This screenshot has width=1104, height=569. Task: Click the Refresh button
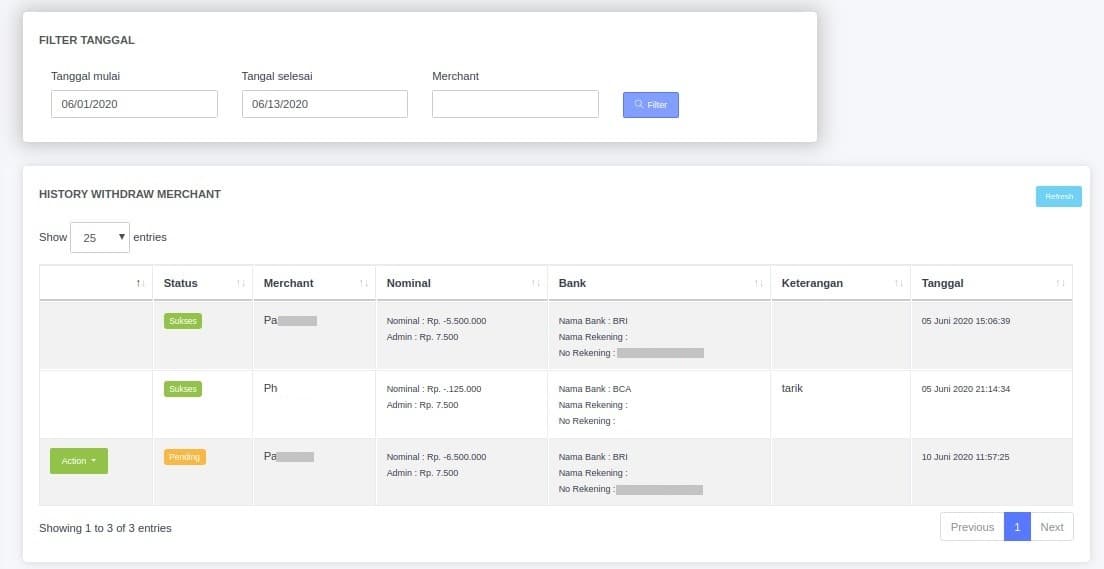[x=1058, y=197]
